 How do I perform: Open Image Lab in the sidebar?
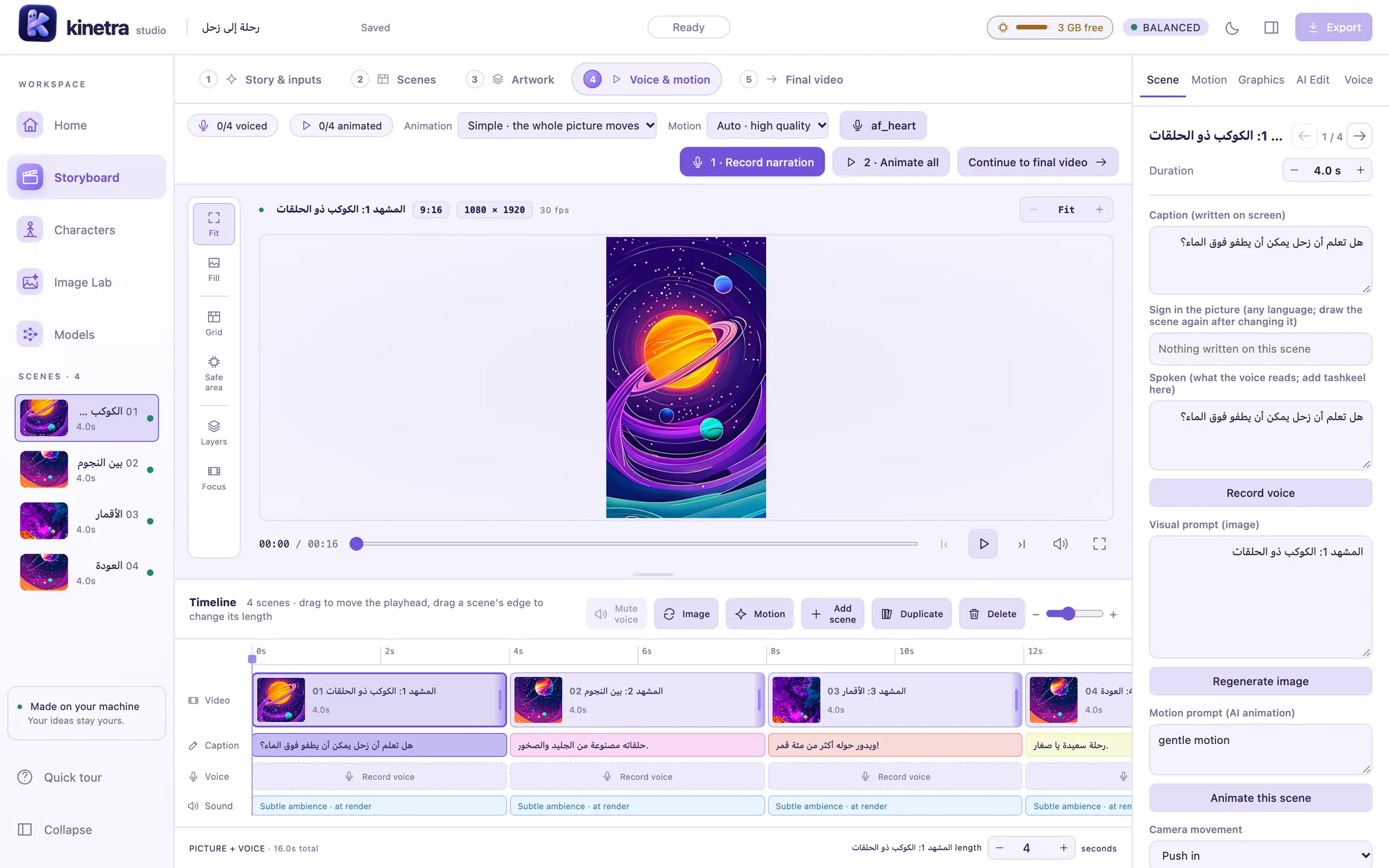[87, 282]
